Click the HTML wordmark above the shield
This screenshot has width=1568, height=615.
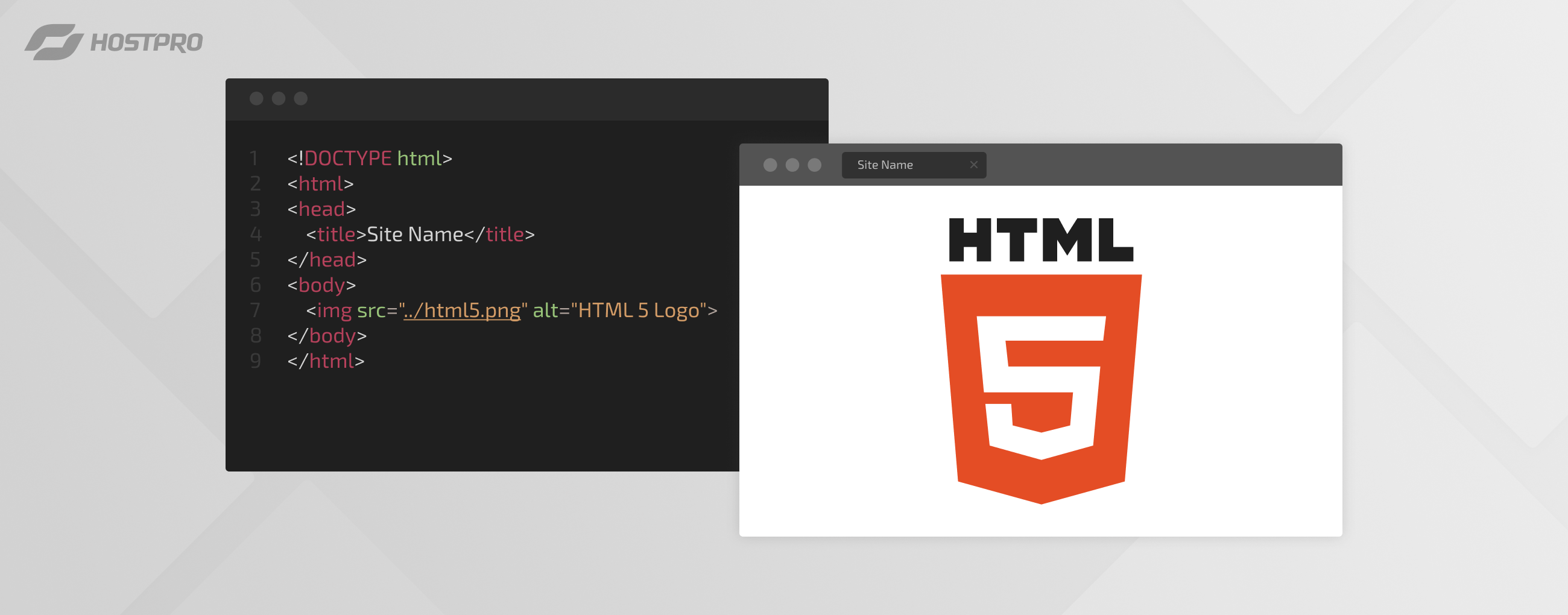(1041, 240)
